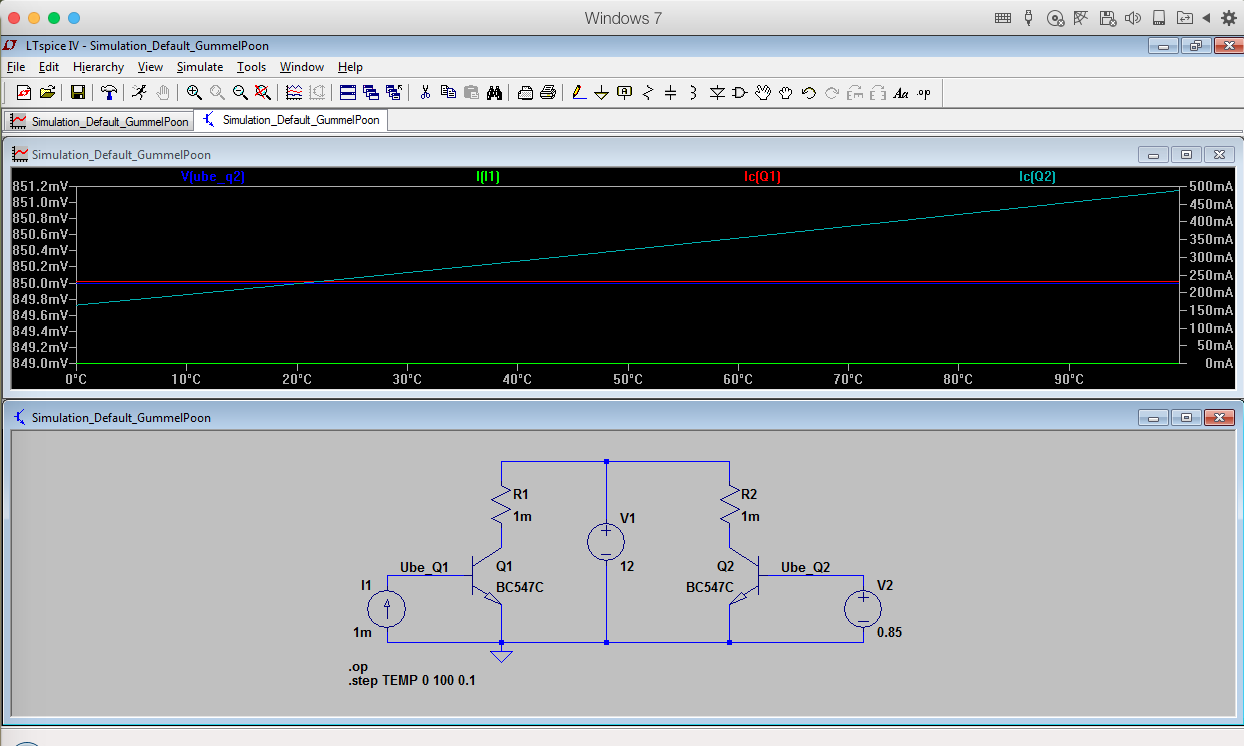The image size is (1244, 746).
Task: Click the BC547C label of transistor Q1
Action: tap(519, 587)
